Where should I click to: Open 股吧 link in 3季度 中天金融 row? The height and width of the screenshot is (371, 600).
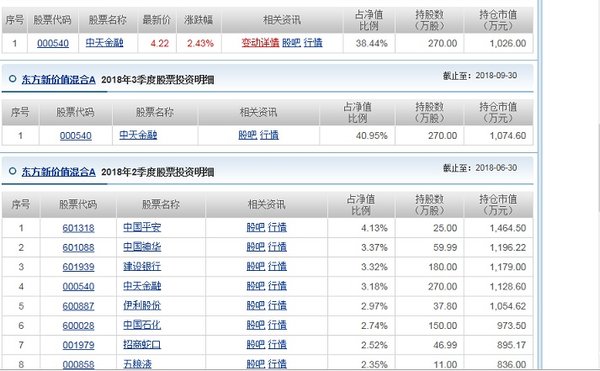[248, 135]
